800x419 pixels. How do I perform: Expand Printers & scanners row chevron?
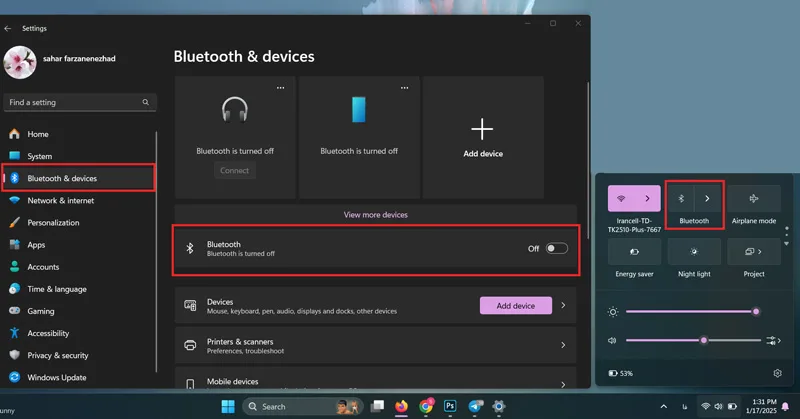[x=563, y=345]
